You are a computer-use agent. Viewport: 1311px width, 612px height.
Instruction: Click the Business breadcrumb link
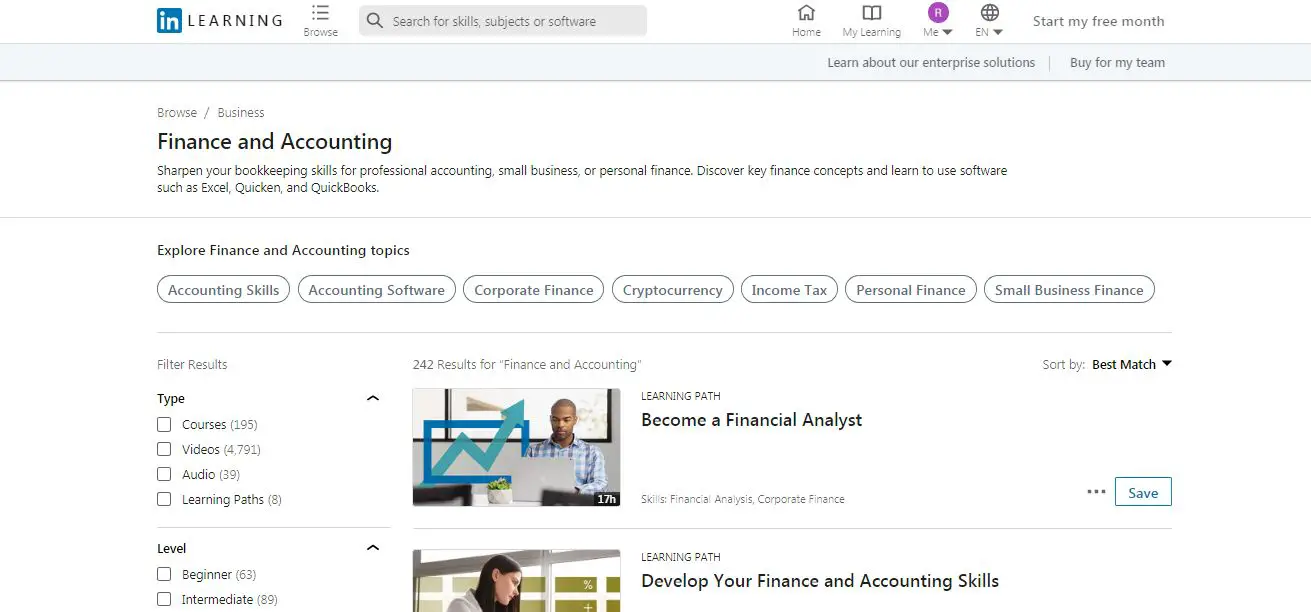(x=241, y=113)
